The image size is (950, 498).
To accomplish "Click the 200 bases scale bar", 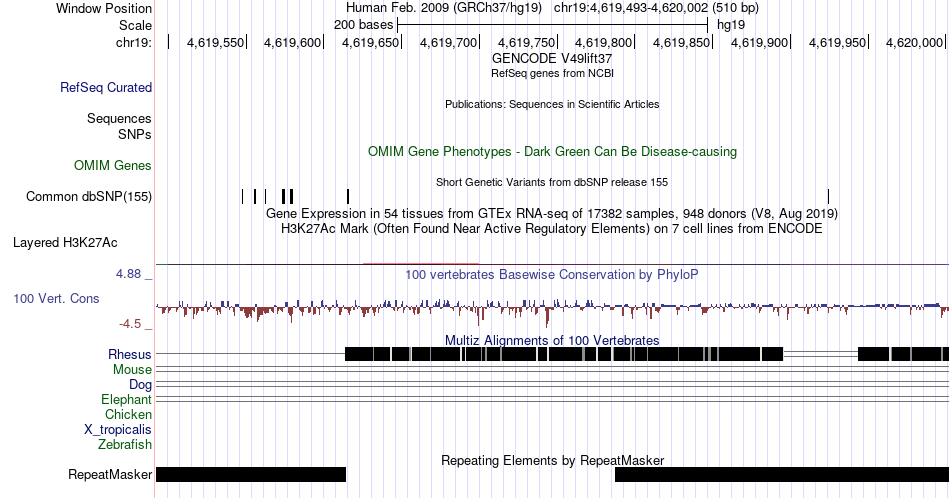I will (x=552, y=25).
